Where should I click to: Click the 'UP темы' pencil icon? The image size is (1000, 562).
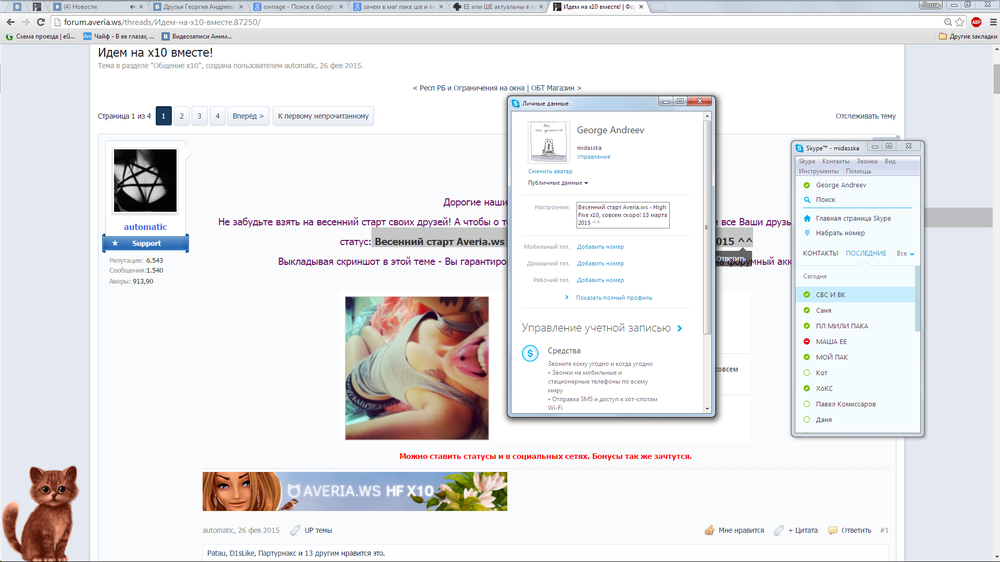295,530
